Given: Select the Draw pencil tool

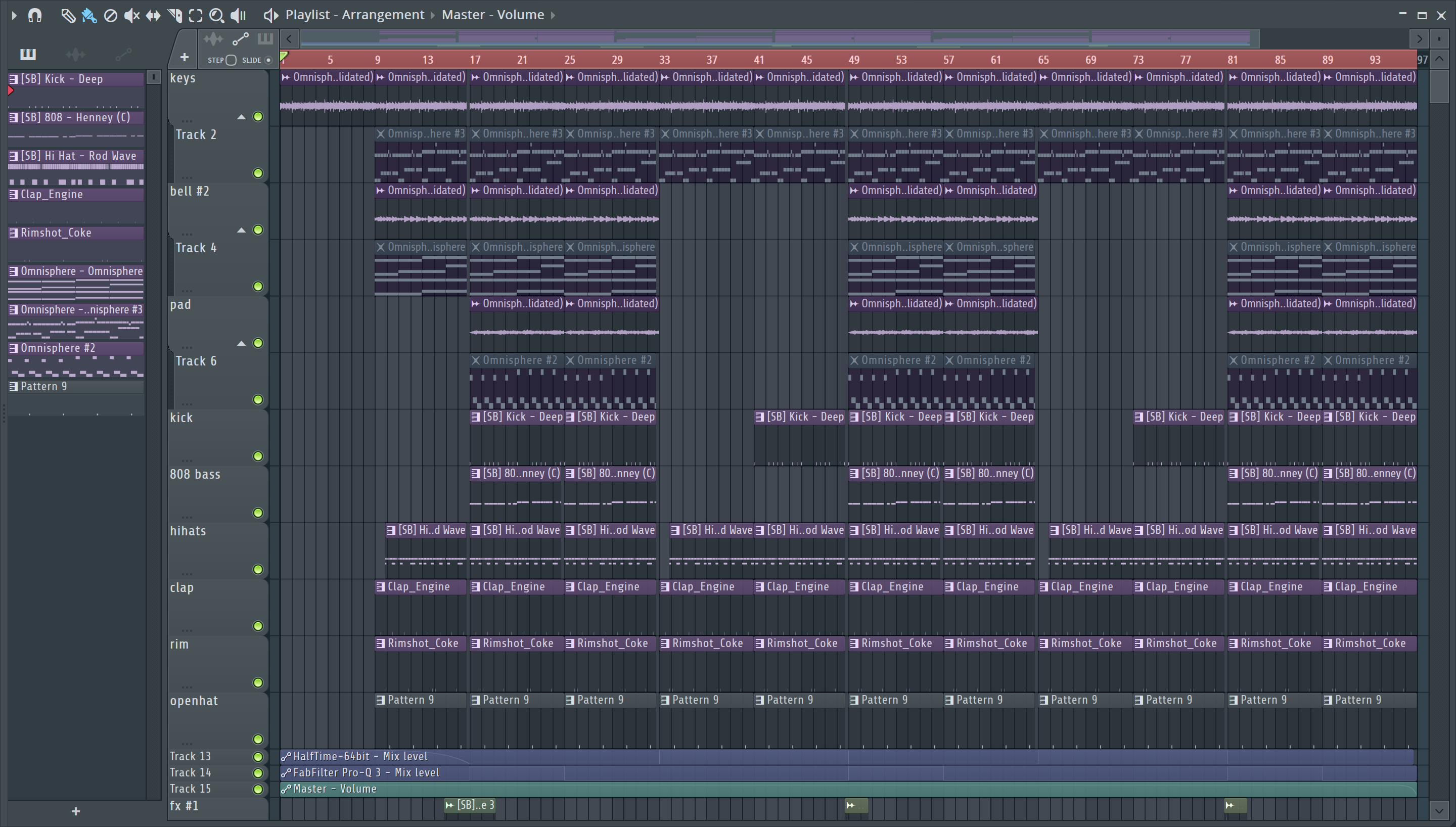Looking at the screenshot, I should [x=68, y=15].
